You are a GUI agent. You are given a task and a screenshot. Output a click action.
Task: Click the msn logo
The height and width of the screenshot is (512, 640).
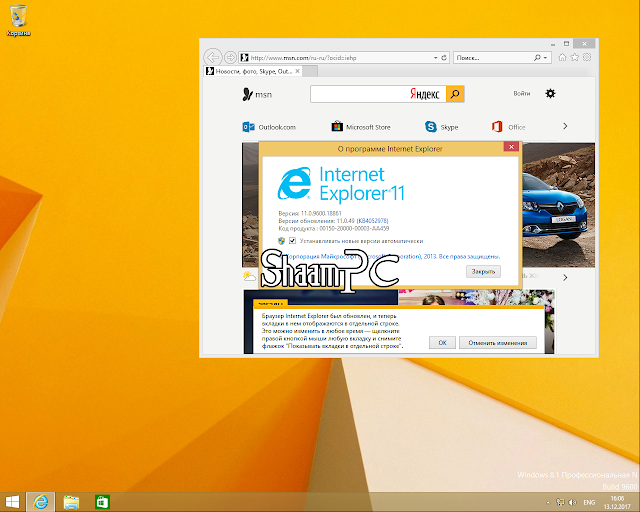click(257, 94)
